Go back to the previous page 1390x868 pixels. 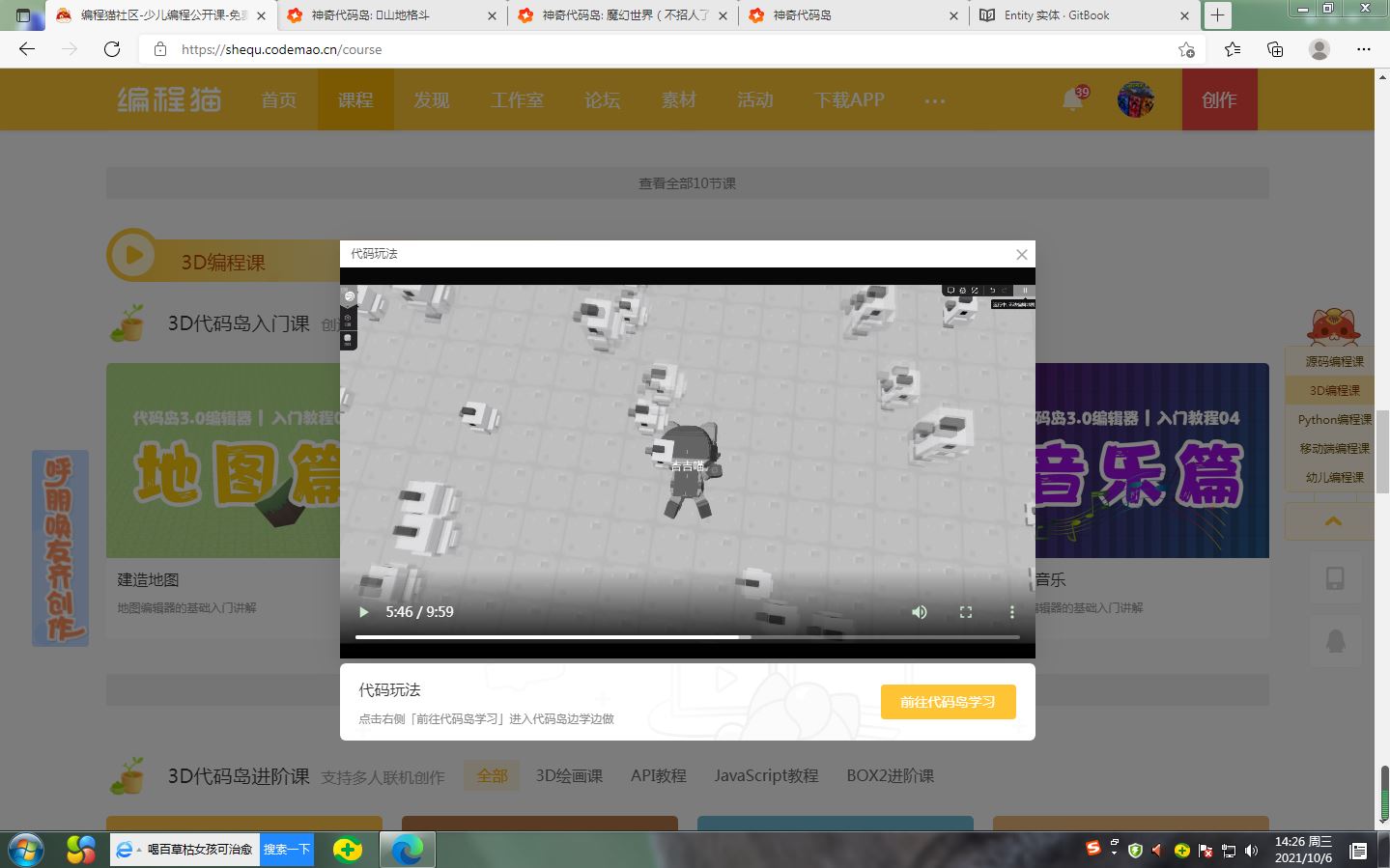(x=27, y=49)
